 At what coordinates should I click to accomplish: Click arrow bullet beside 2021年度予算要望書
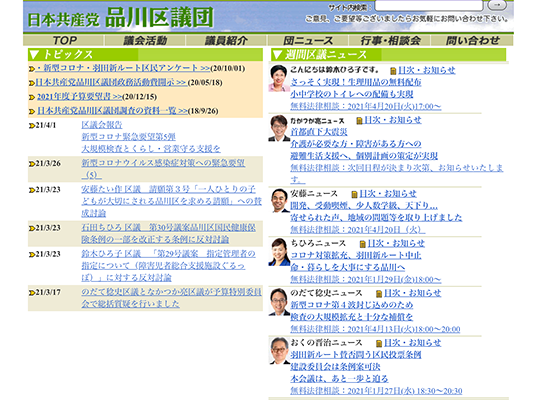click(32, 97)
